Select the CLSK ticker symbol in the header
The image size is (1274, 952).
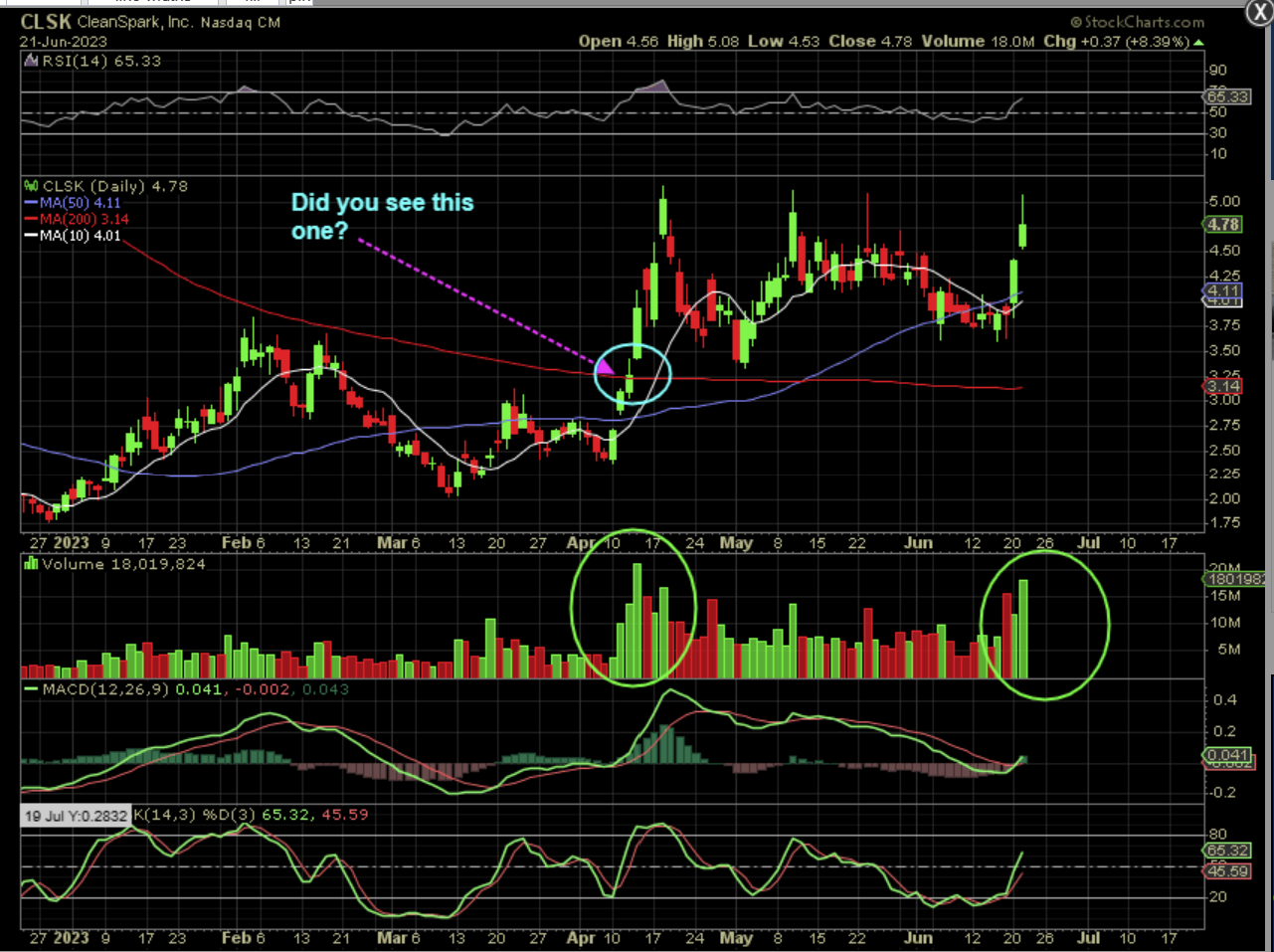46,22
